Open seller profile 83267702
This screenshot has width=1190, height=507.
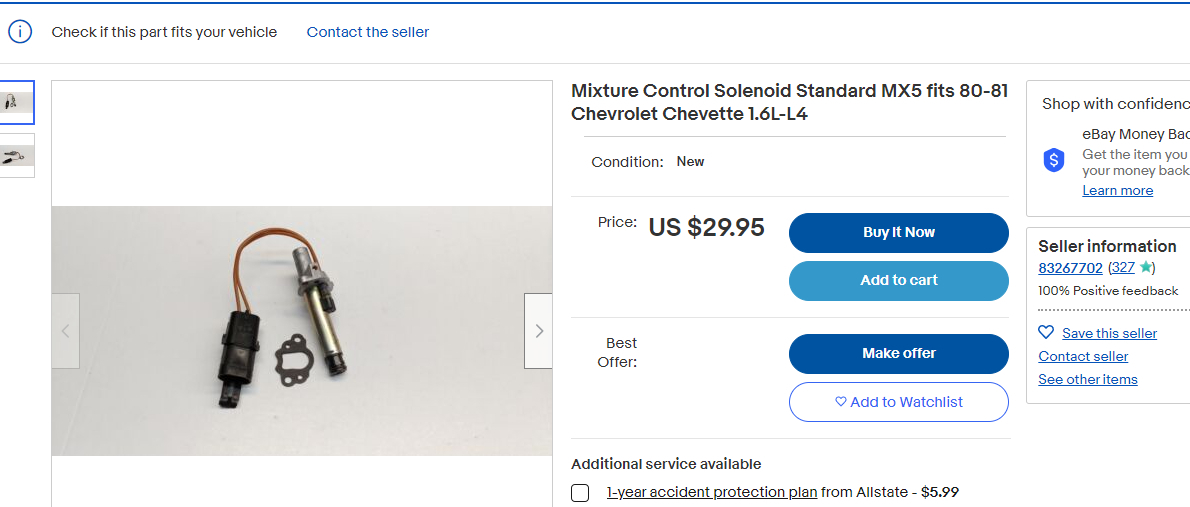[1070, 268]
